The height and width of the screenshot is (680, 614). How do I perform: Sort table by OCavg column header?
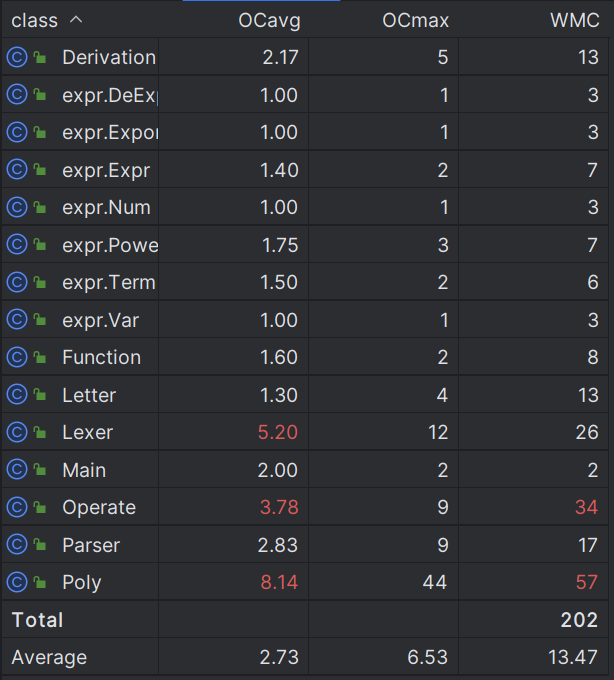coord(269,20)
